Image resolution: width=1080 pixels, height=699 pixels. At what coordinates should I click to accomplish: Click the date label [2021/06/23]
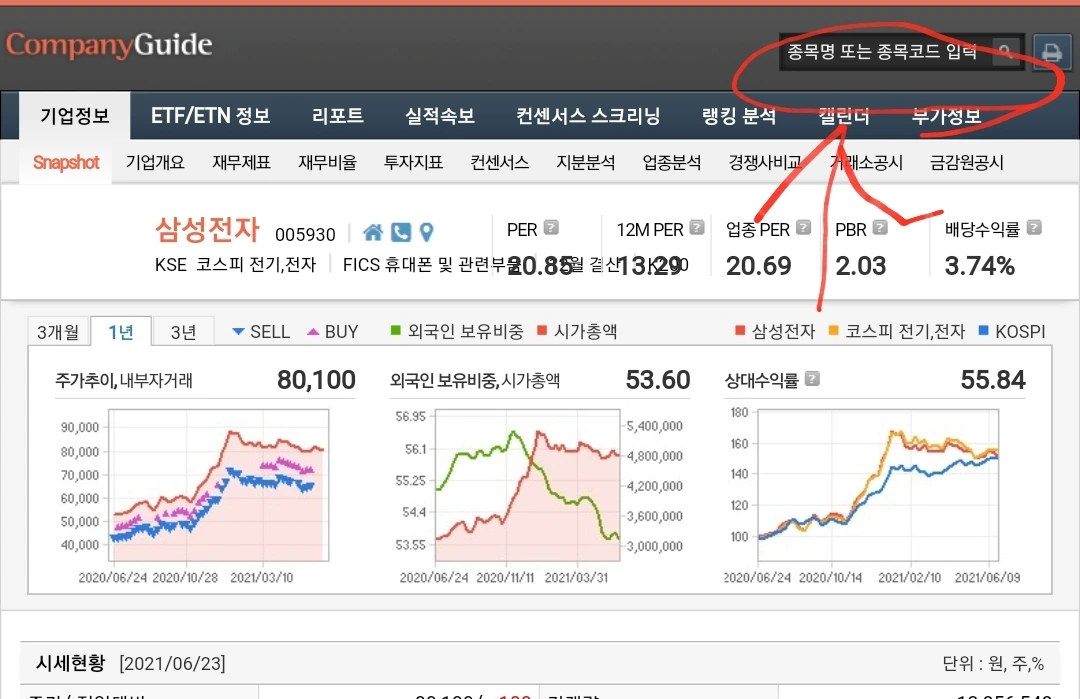point(172,664)
